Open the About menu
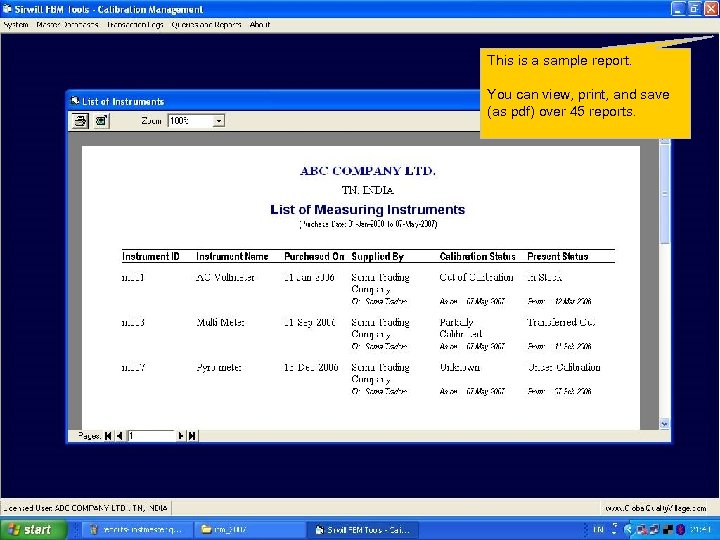Screen dimensions: 720x540 coord(260,25)
